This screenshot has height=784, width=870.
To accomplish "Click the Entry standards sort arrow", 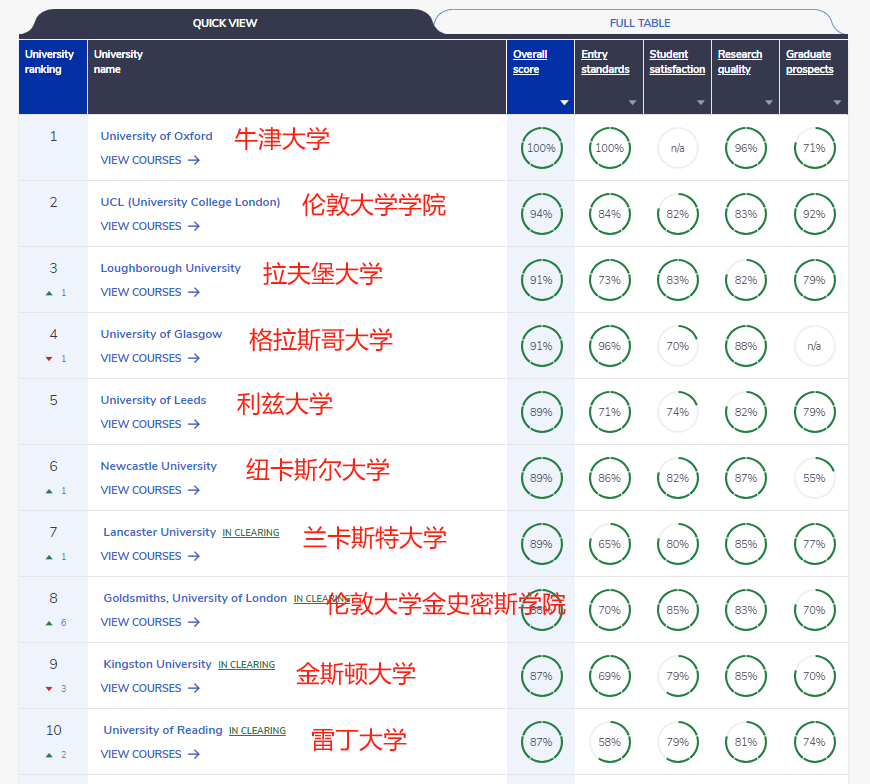I will point(633,103).
